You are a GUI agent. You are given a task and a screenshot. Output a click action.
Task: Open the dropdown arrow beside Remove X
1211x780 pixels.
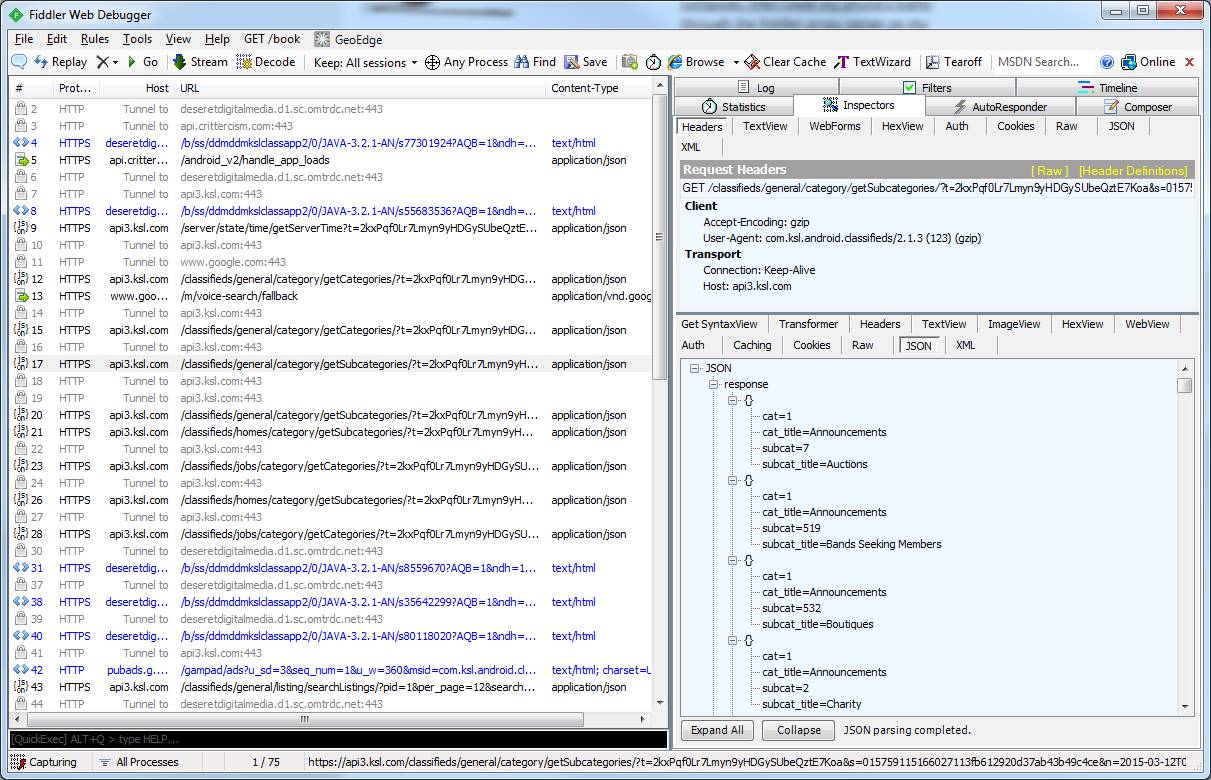116,62
